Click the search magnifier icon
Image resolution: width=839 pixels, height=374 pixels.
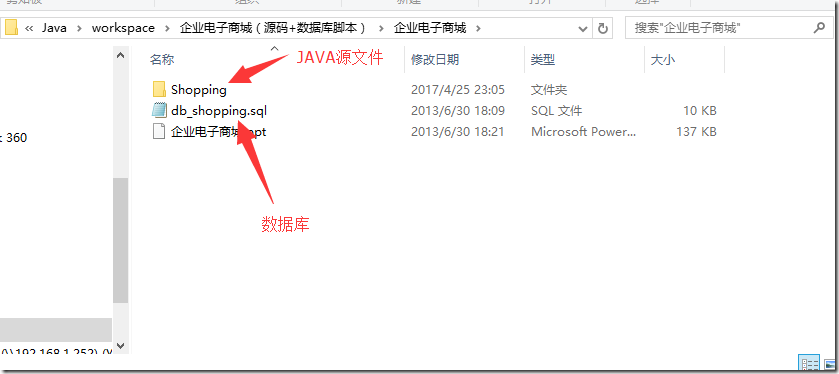coord(819,28)
